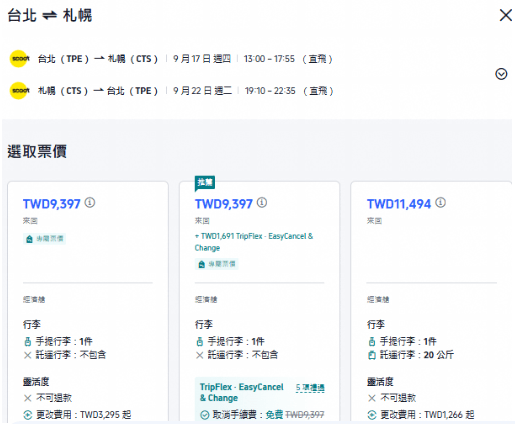Screen dimensions: 515x424
Task: Click Scoot logo on Sapporo to Taipei flight
Action: (x=19, y=91)
